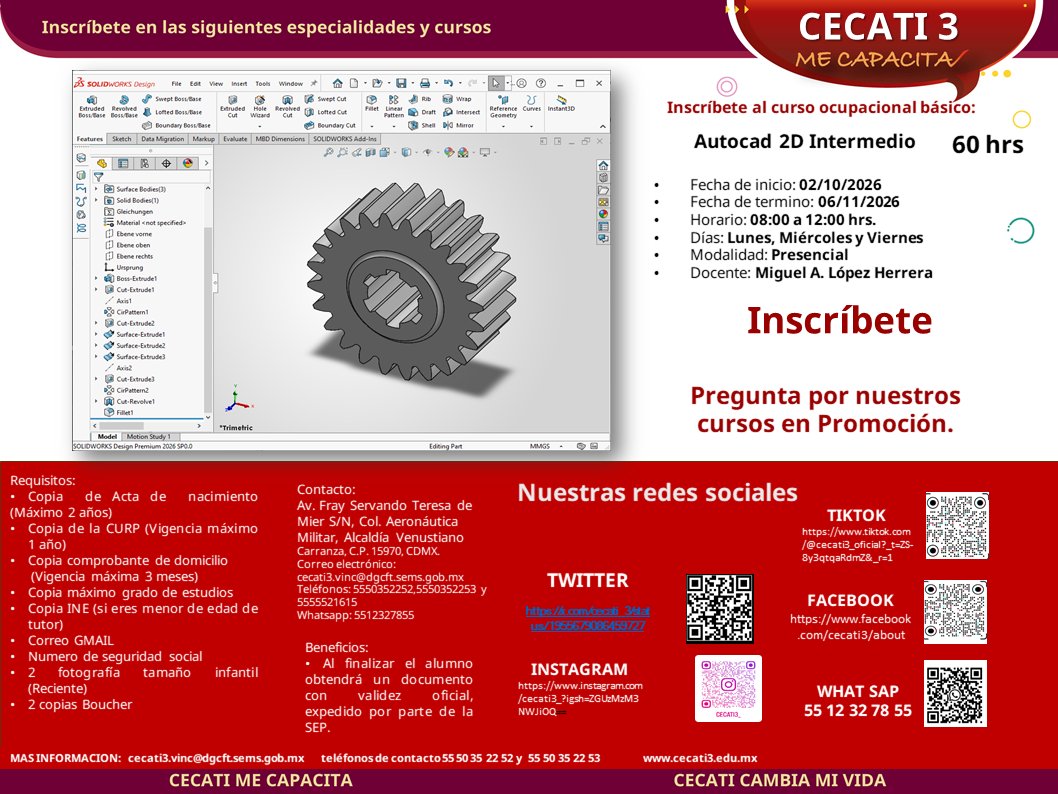Click the Save icon
1058x794 pixels.
(401, 83)
